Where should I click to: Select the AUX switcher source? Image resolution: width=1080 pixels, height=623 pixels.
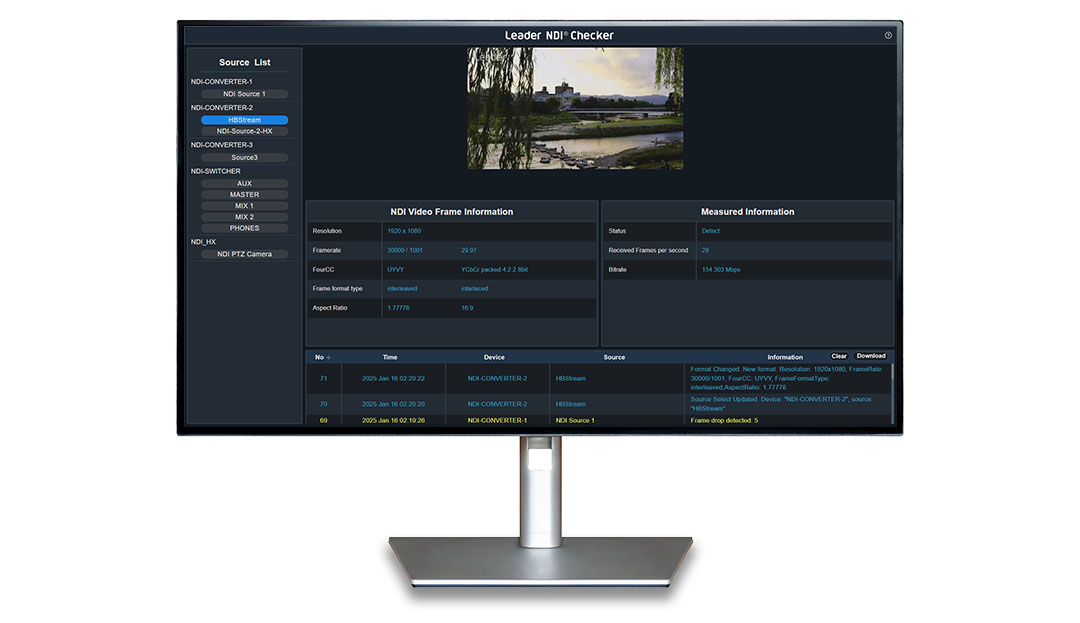tap(244, 184)
